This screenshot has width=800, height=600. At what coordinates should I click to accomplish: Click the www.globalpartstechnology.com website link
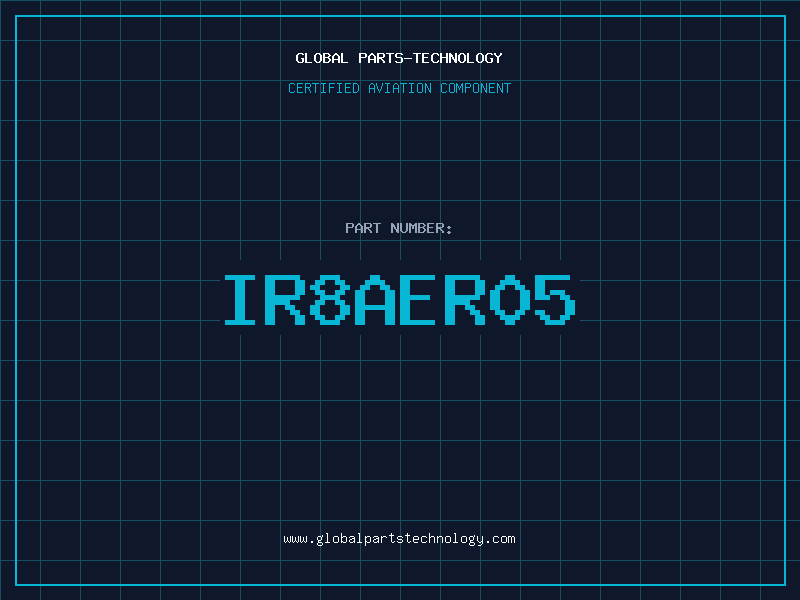(x=399, y=539)
